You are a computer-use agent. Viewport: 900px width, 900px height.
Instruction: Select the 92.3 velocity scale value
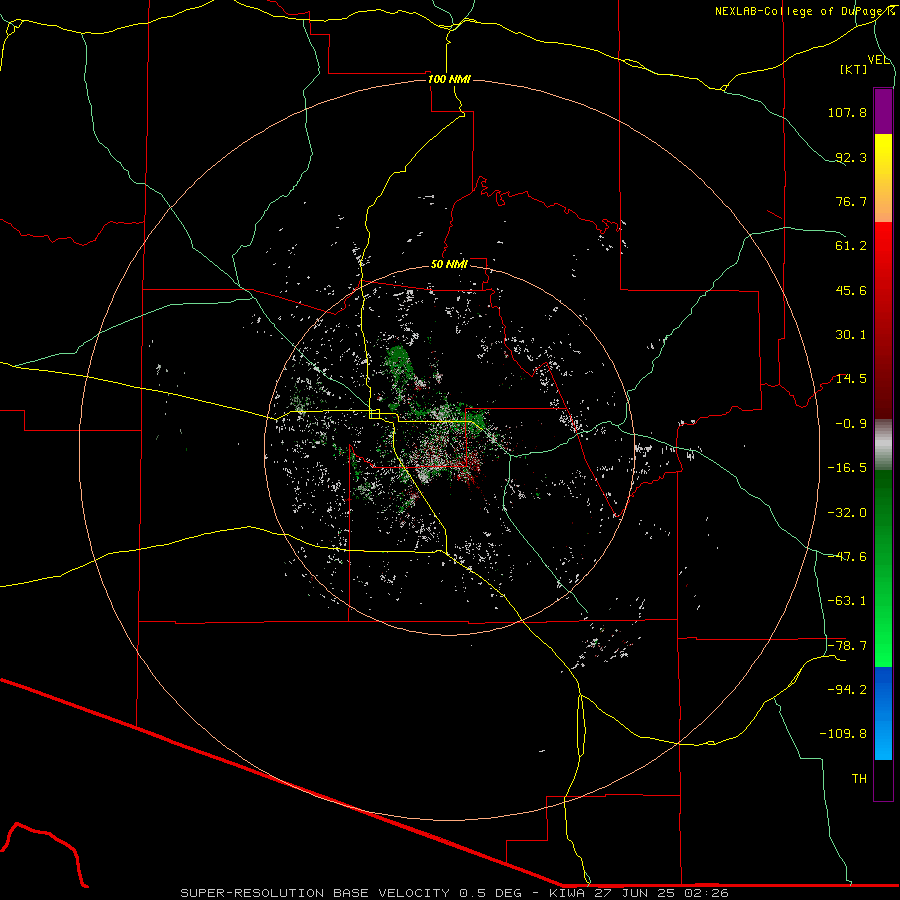point(851,157)
